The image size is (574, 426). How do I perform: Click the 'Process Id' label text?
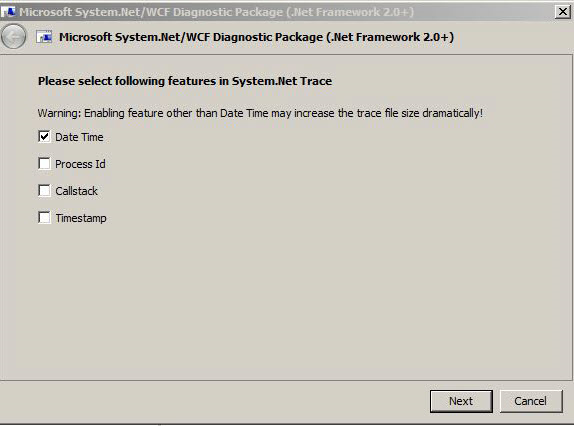pyautogui.click(x=80, y=164)
